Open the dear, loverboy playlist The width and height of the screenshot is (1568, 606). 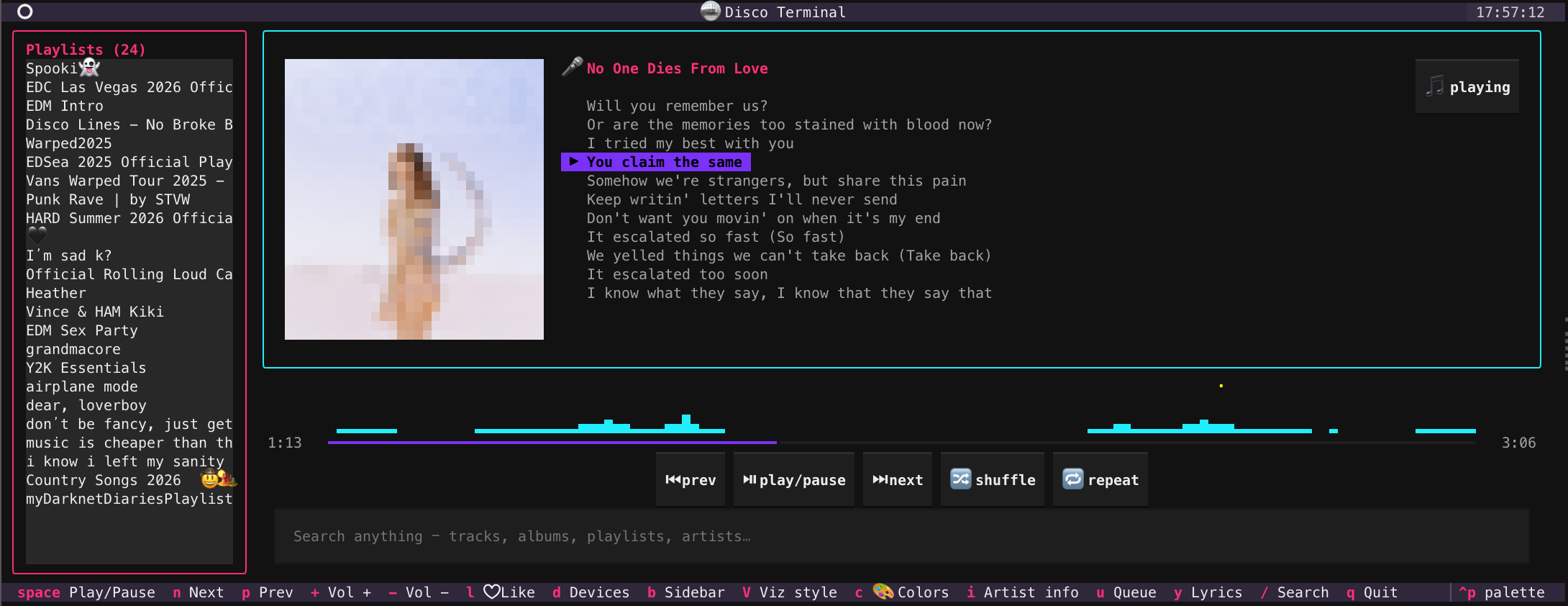tap(129, 405)
